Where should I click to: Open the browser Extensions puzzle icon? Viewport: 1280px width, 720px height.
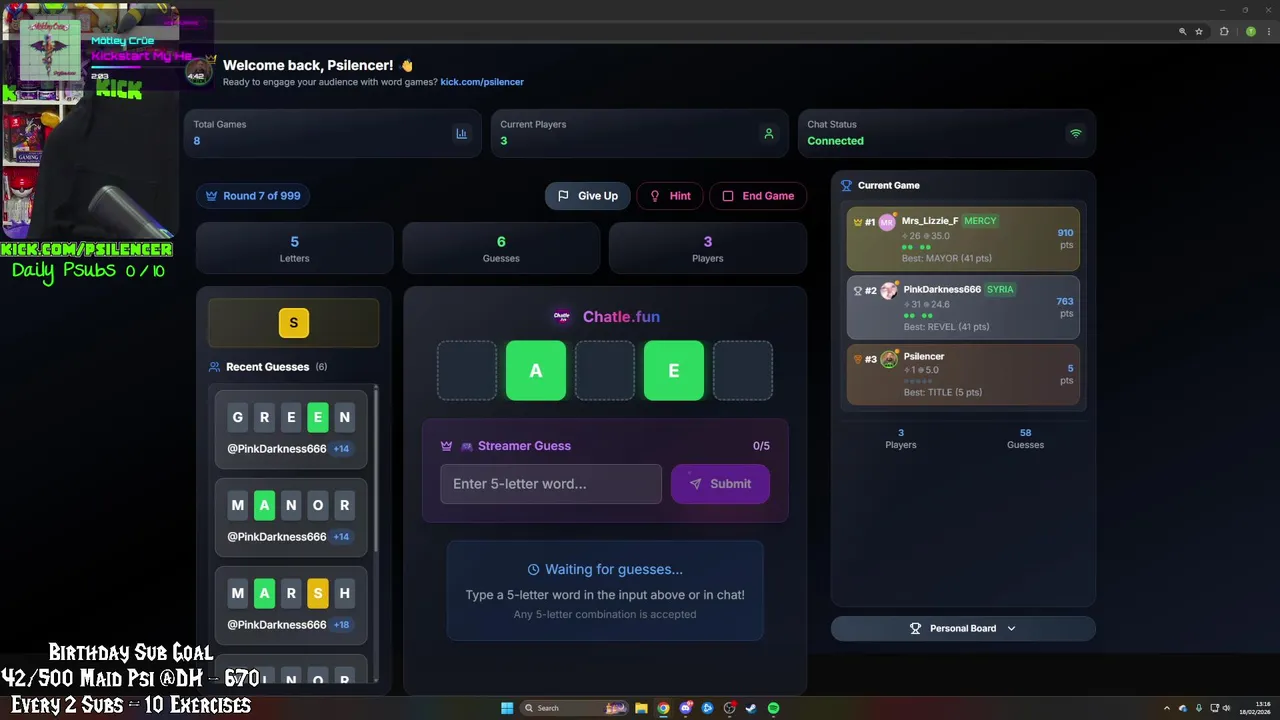(x=1224, y=31)
